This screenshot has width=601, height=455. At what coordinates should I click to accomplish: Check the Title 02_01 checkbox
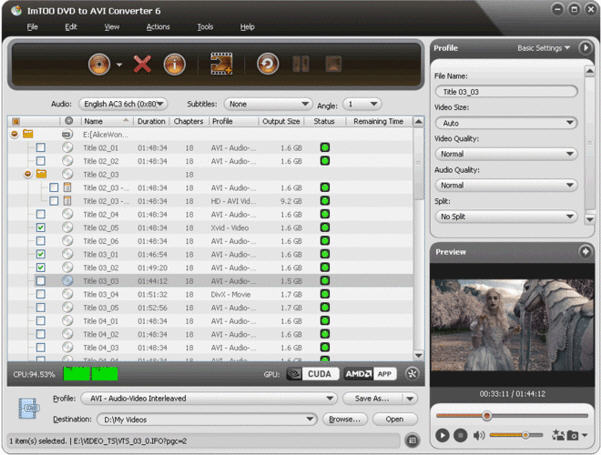(41, 147)
